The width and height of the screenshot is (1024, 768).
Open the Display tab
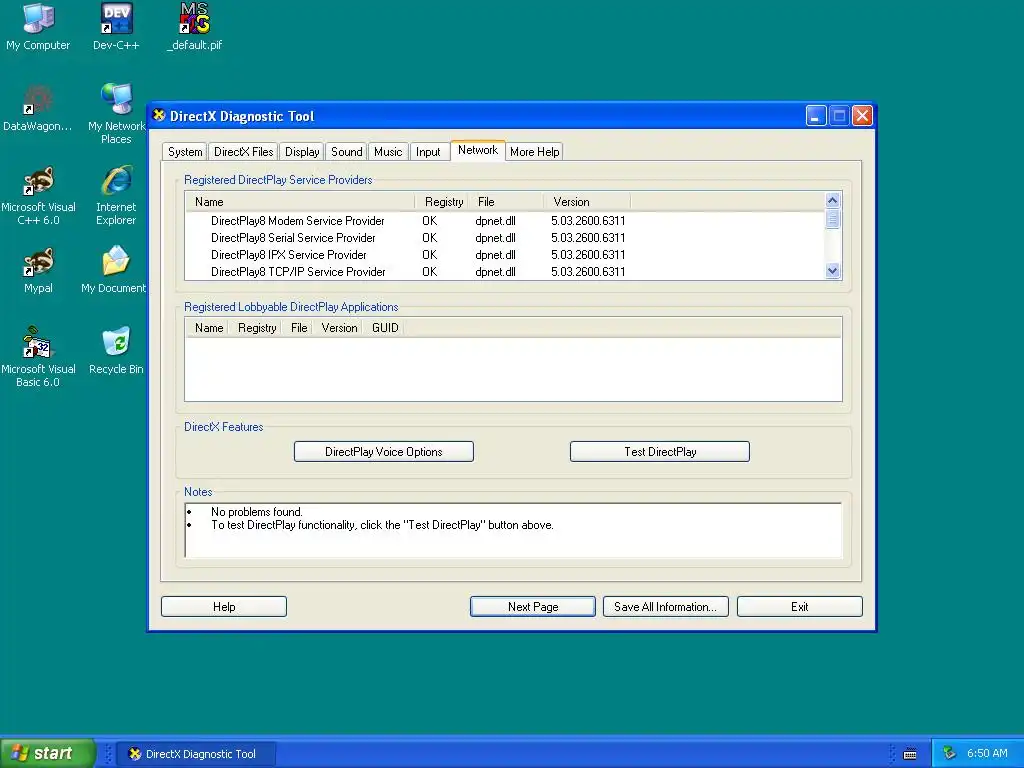[302, 152]
